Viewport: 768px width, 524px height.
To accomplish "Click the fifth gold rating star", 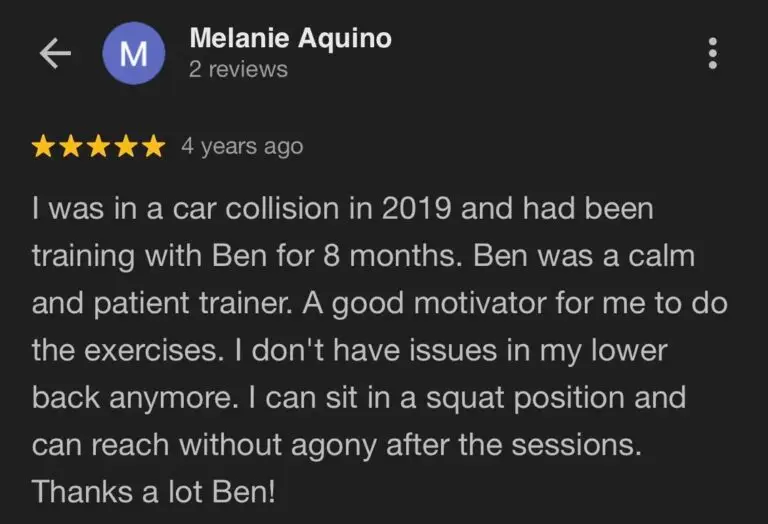I will click(x=152, y=147).
